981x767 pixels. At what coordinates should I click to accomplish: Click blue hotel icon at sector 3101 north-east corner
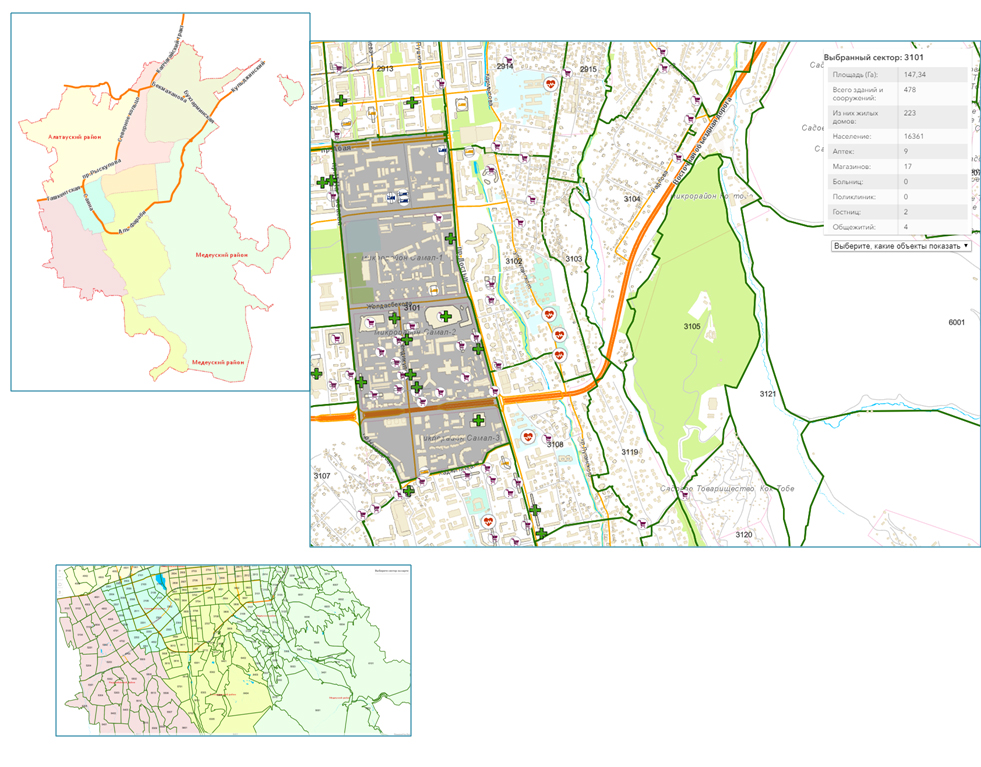(442, 150)
